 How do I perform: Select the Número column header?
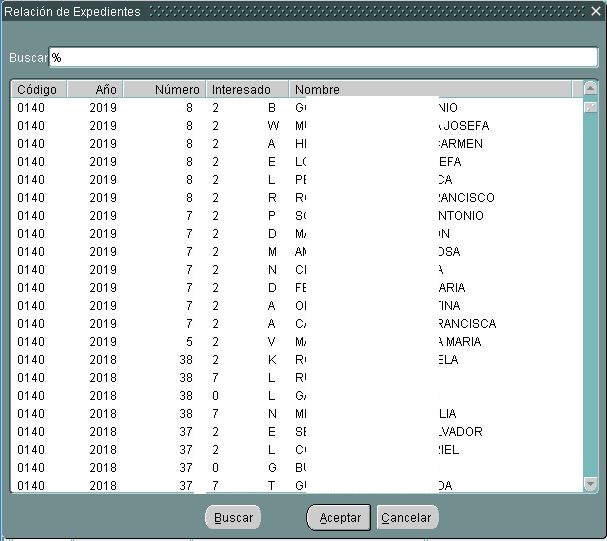[x=165, y=90]
